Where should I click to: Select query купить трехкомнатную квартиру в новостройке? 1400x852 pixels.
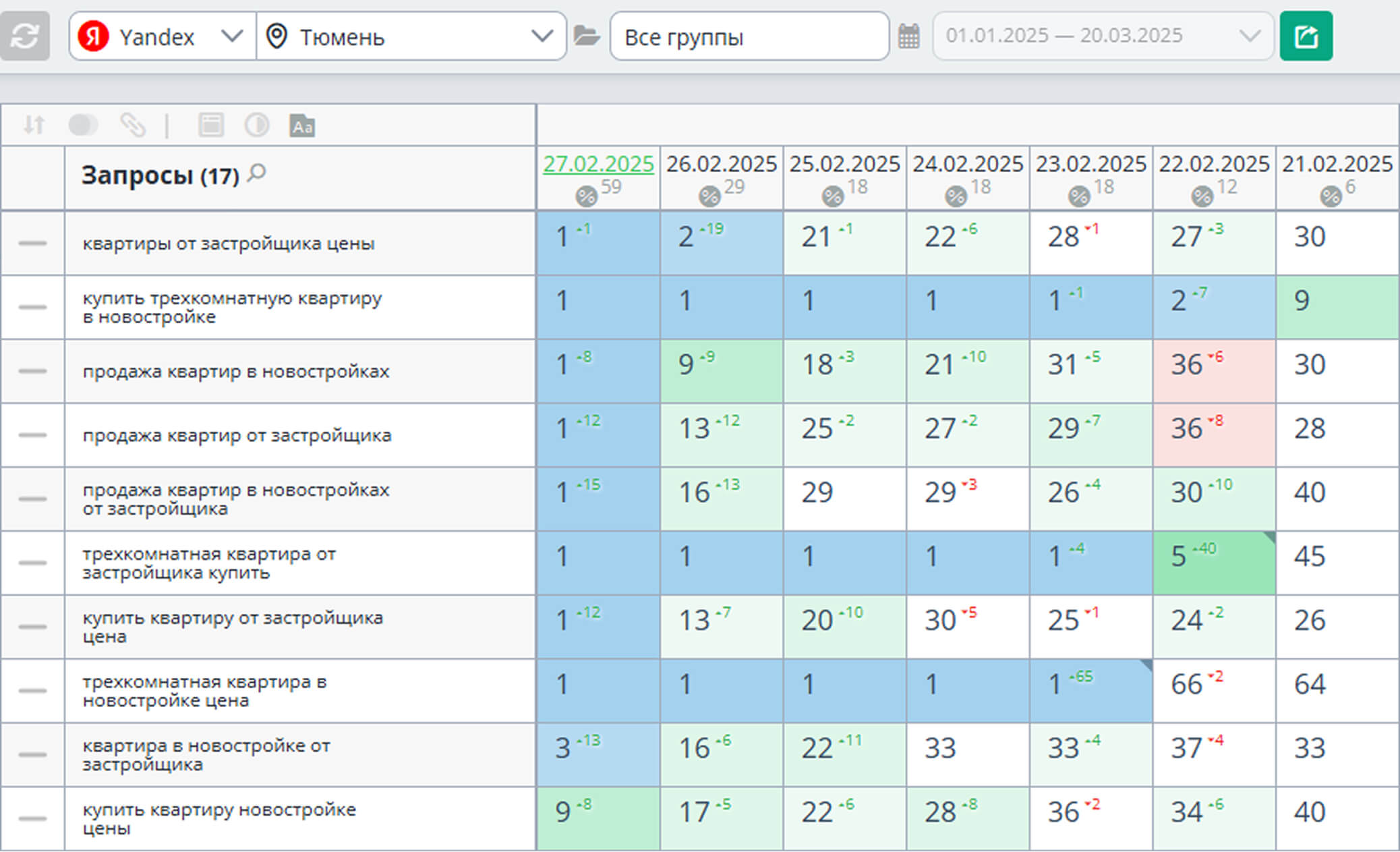(x=232, y=307)
